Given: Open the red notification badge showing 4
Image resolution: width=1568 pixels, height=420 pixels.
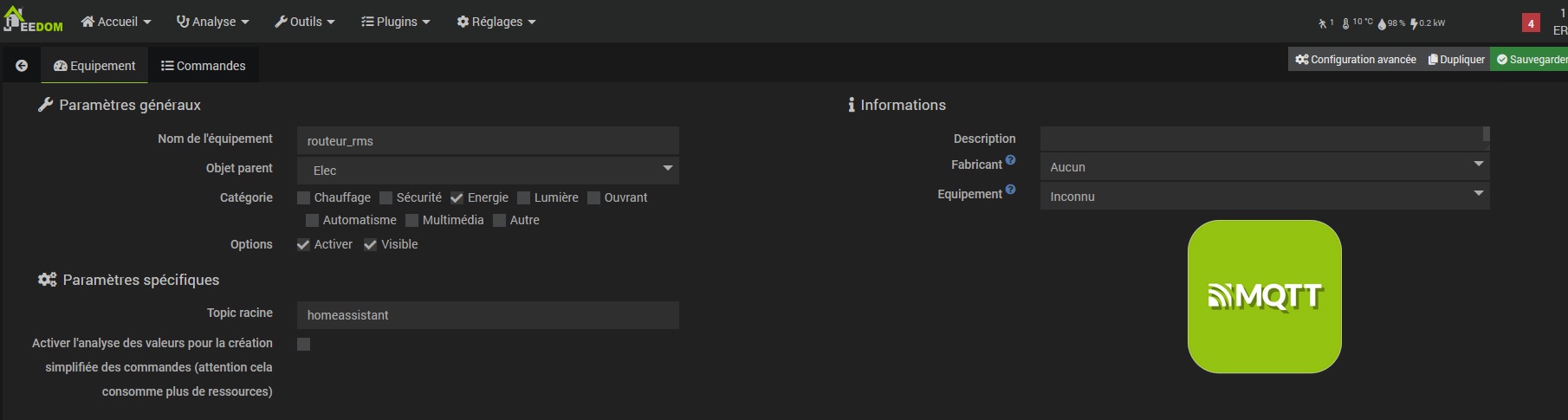Looking at the screenshot, I should (x=1531, y=23).
